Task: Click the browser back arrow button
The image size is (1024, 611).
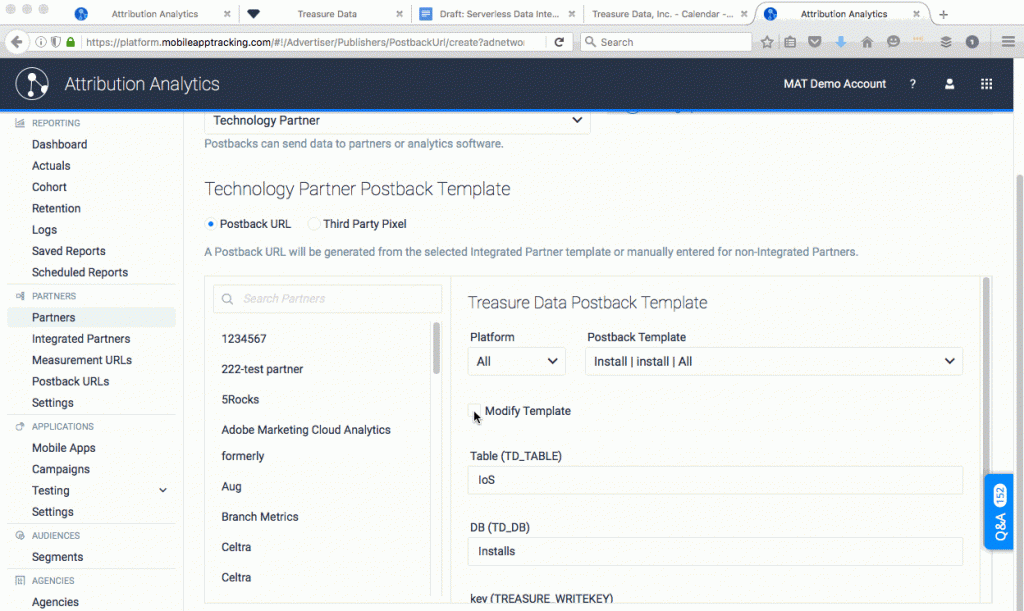Action: (16, 42)
